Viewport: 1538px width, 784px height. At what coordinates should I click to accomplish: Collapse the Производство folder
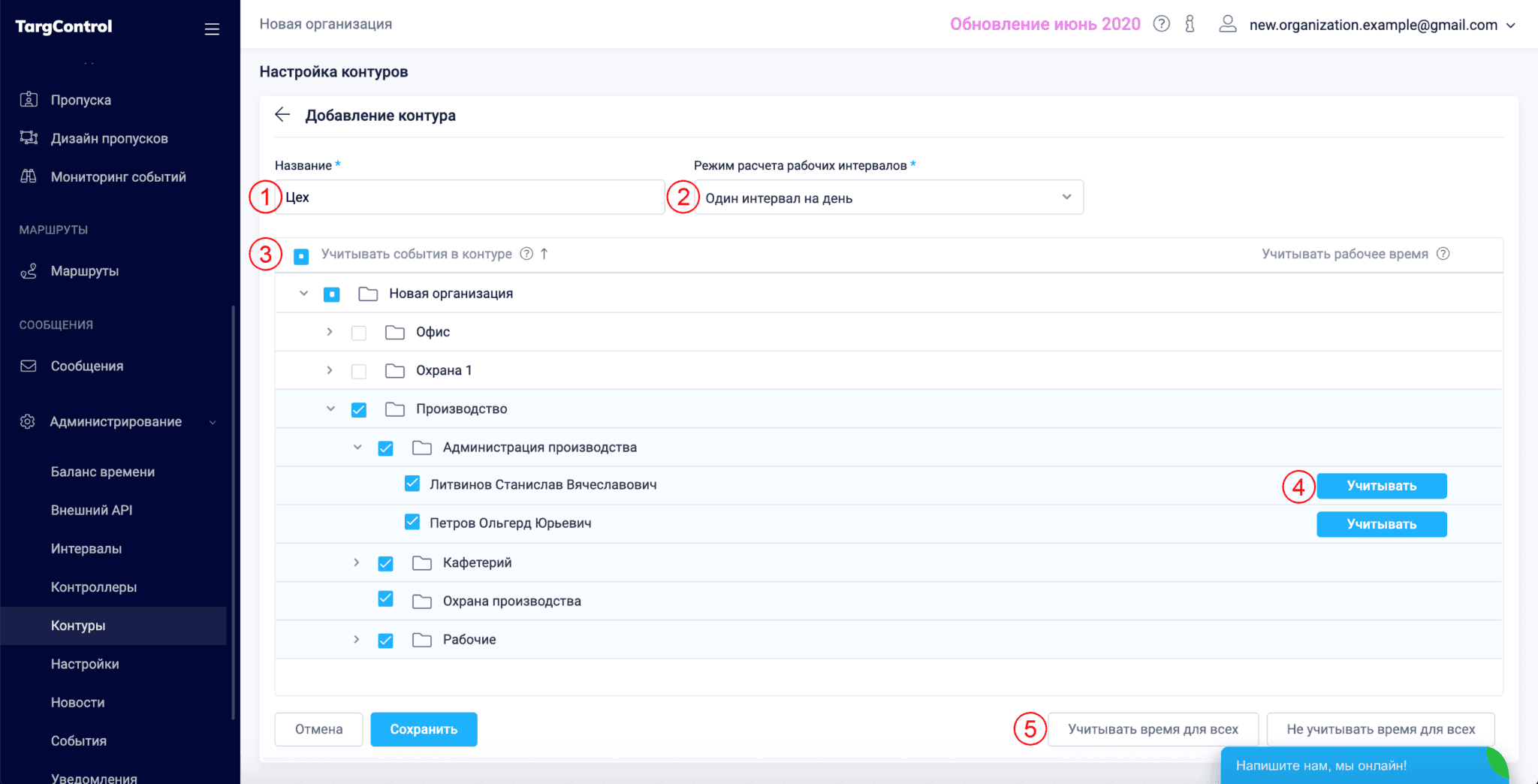click(x=330, y=409)
